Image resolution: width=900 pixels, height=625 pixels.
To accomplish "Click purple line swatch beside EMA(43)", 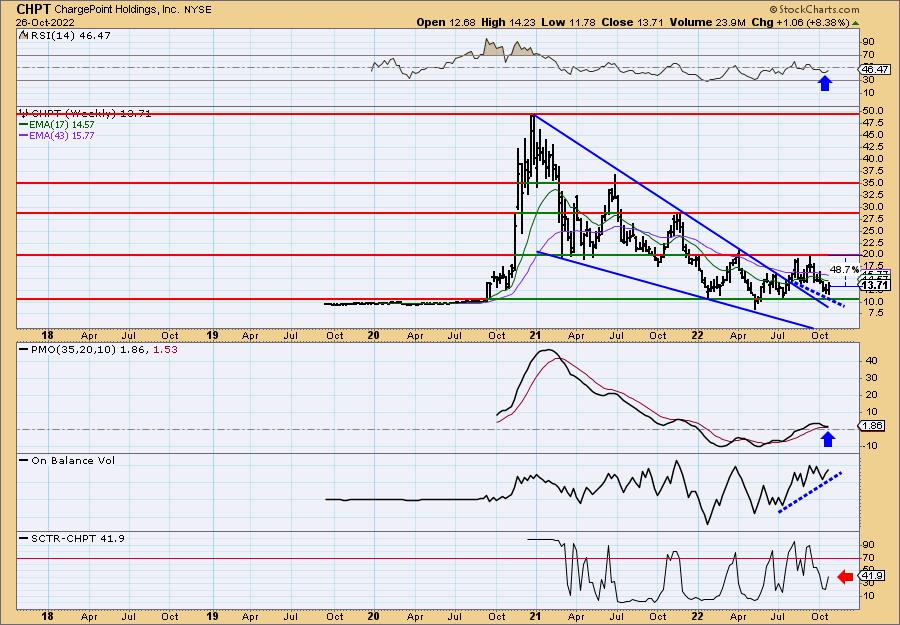I will tap(23, 136).
